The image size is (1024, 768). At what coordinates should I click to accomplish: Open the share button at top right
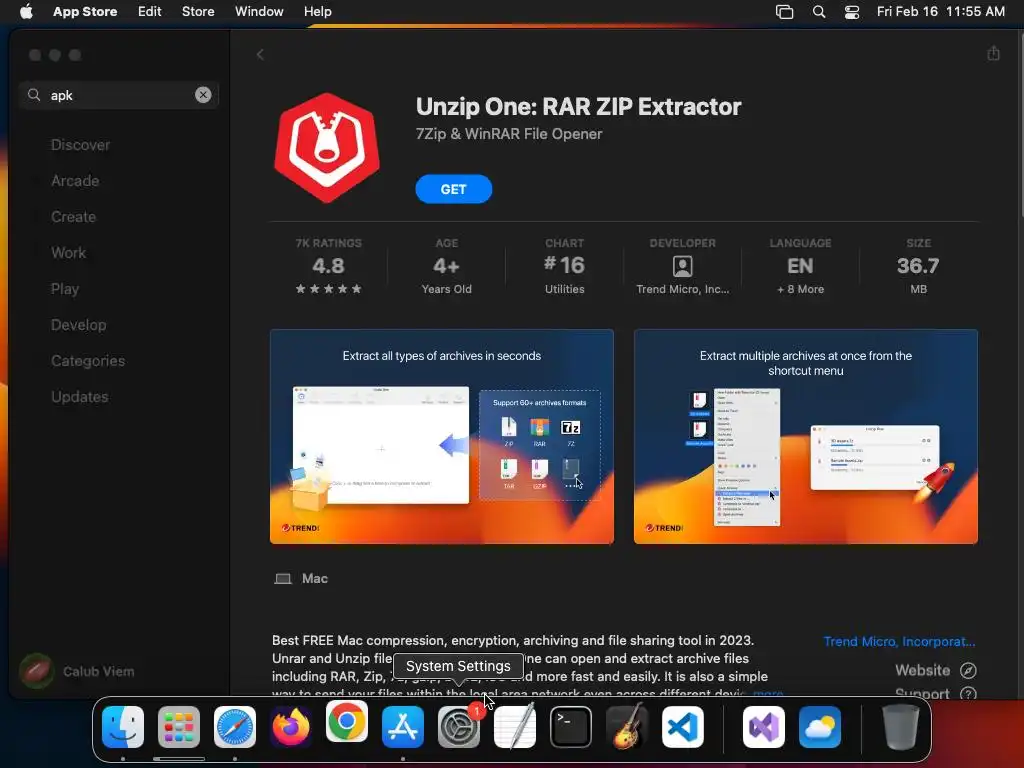pyautogui.click(x=993, y=54)
